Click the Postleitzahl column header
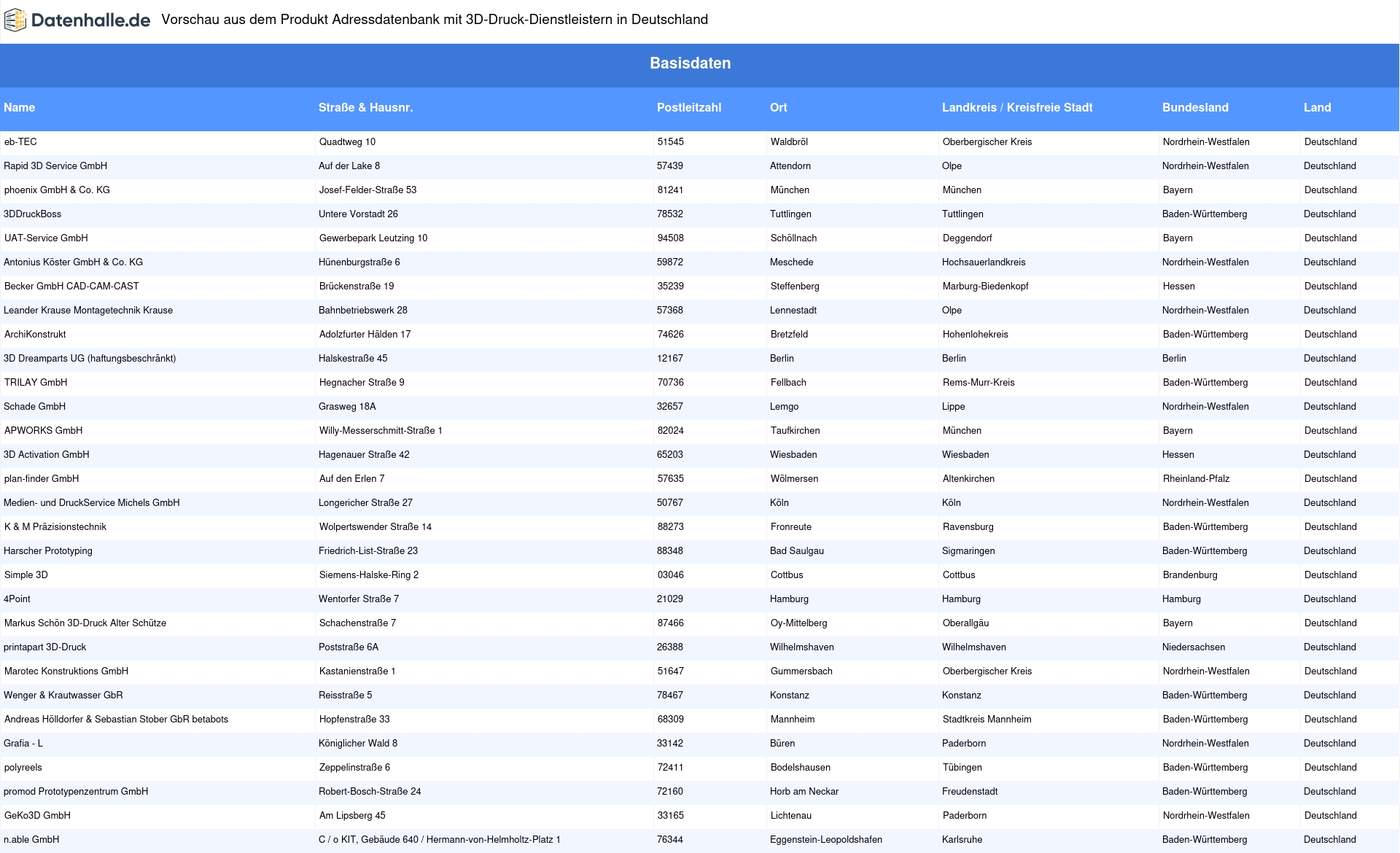Image resolution: width=1400 pixels, height=853 pixels. click(689, 107)
